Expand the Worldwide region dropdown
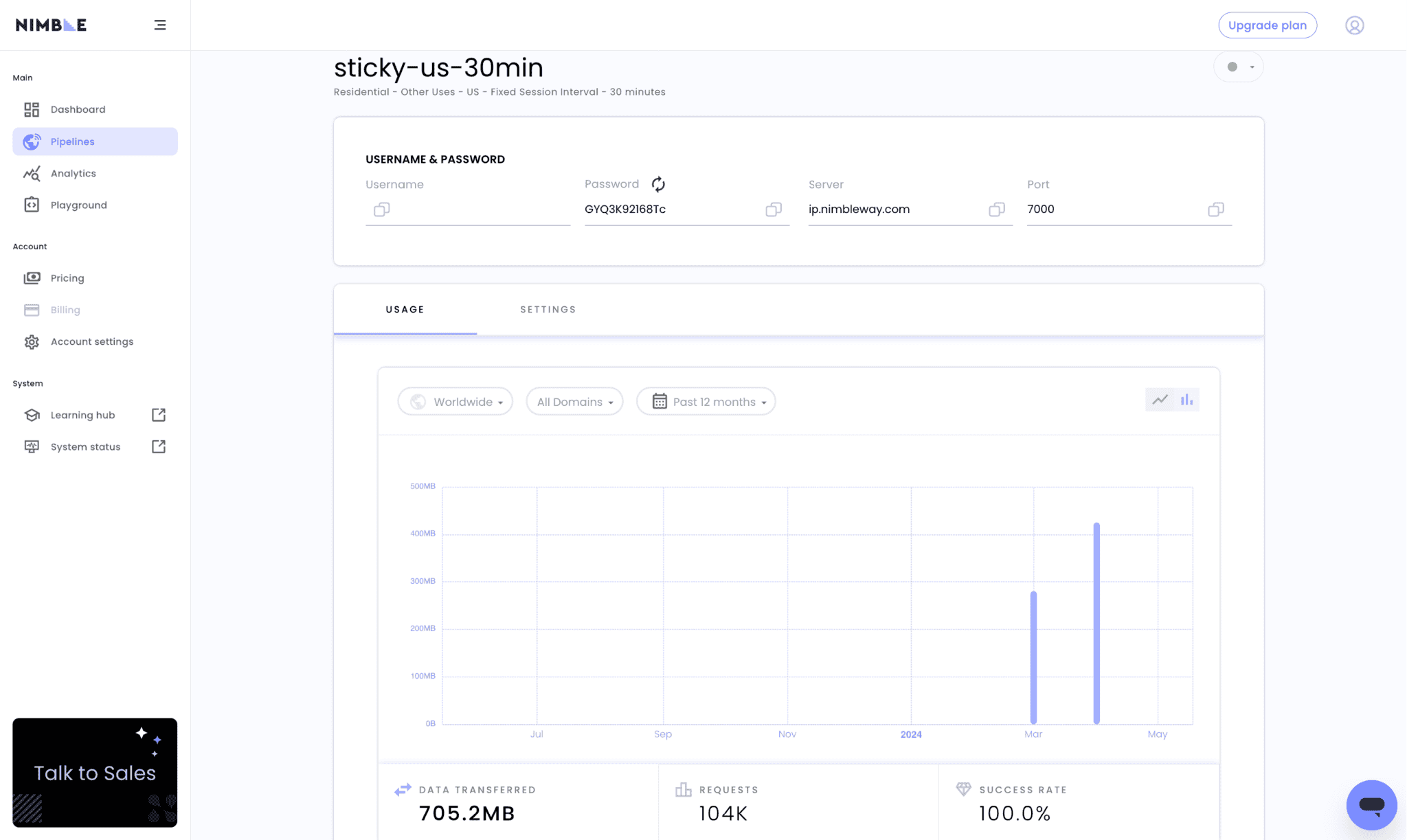The image size is (1407, 840). coord(455,402)
